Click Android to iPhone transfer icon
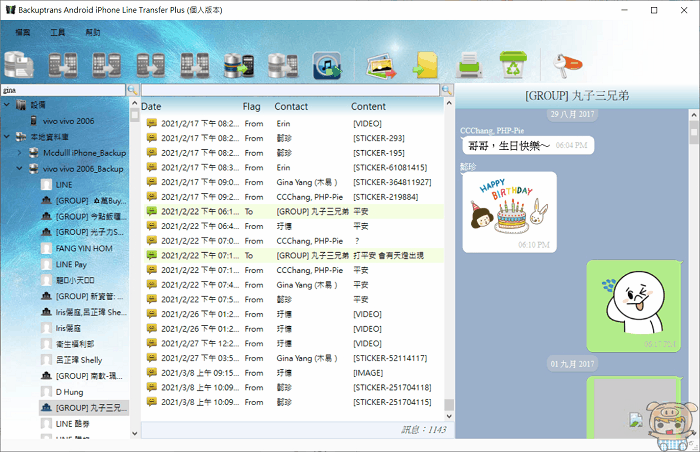 (63, 65)
